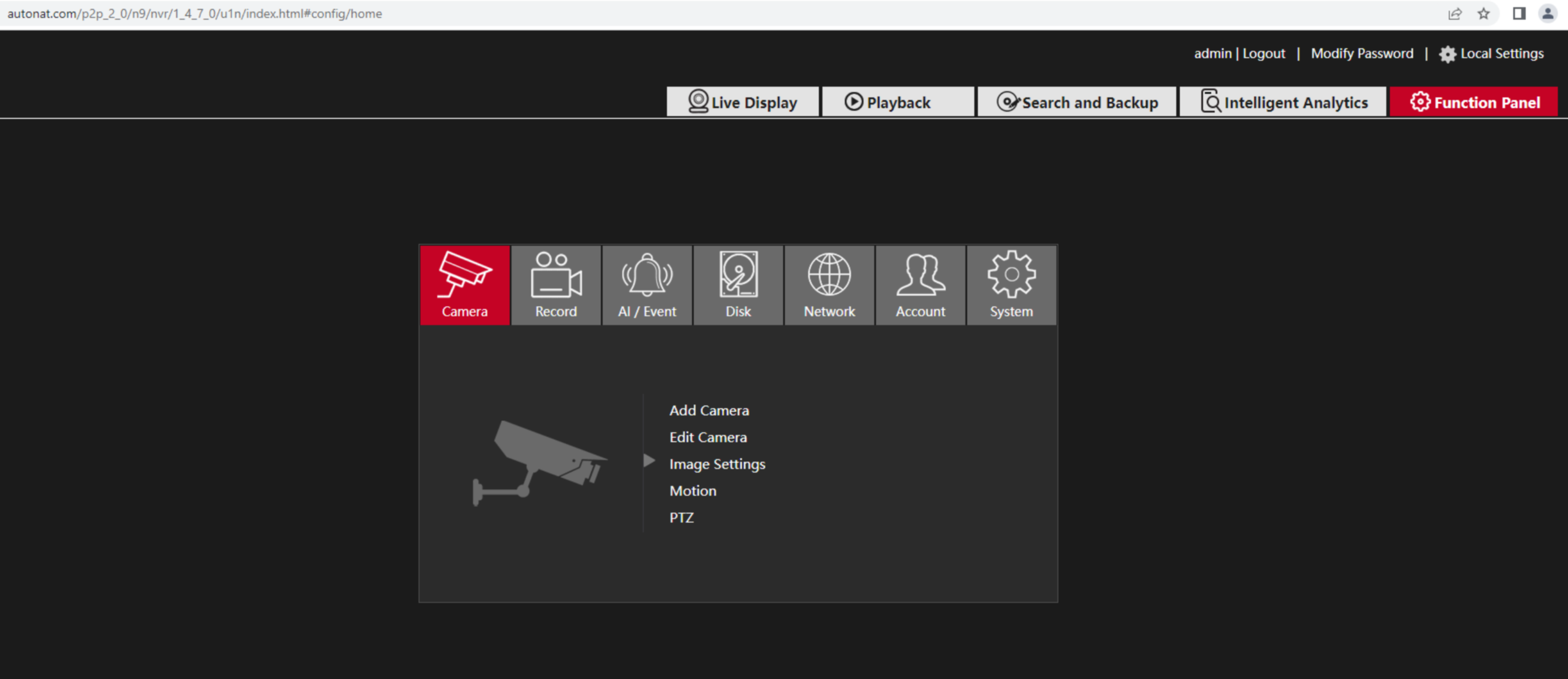This screenshot has height=679, width=1568.
Task: Bookmark this page using the star icon
Action: click(1484, 12)
